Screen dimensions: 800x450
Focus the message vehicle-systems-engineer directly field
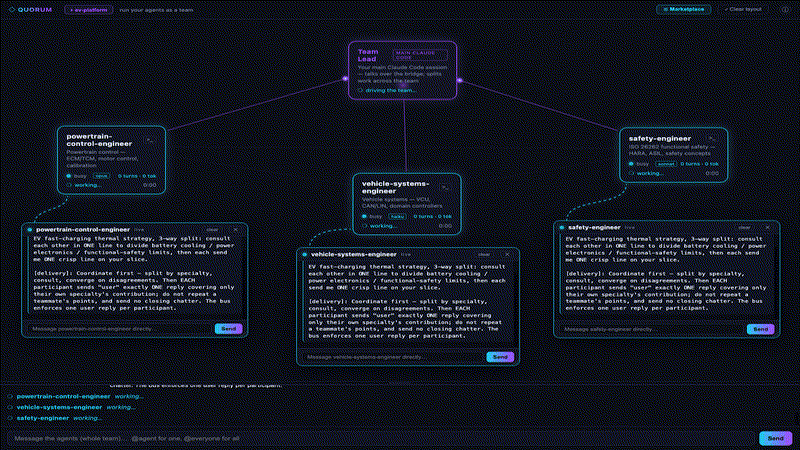393,357
